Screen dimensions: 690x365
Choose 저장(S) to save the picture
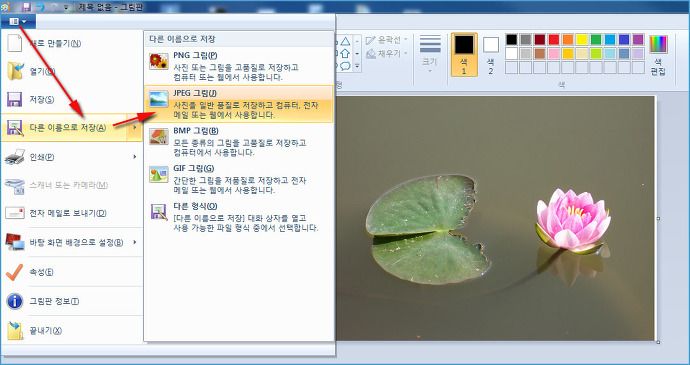(72, 100)
